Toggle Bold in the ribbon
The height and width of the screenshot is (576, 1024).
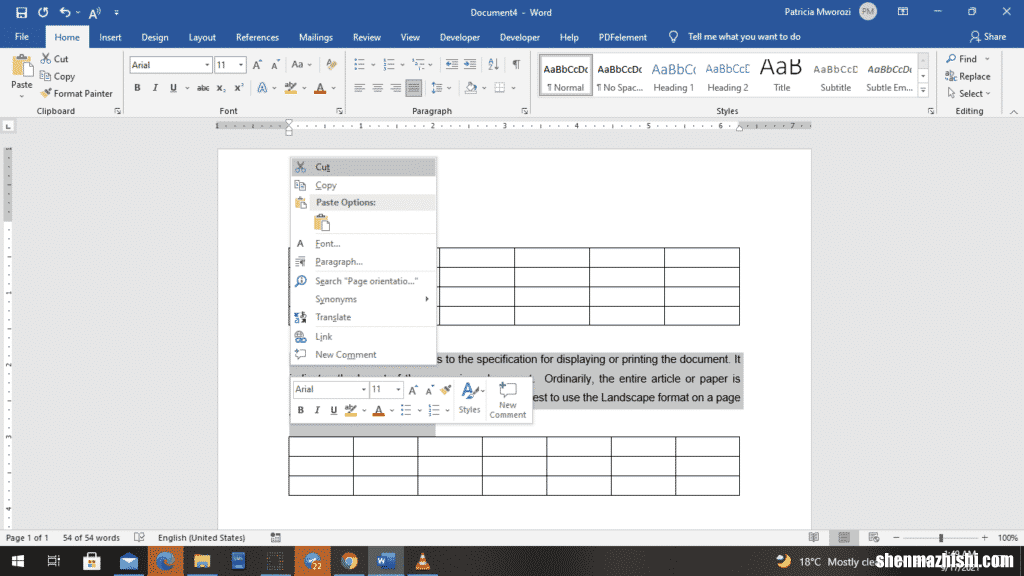tap(137, 88)
